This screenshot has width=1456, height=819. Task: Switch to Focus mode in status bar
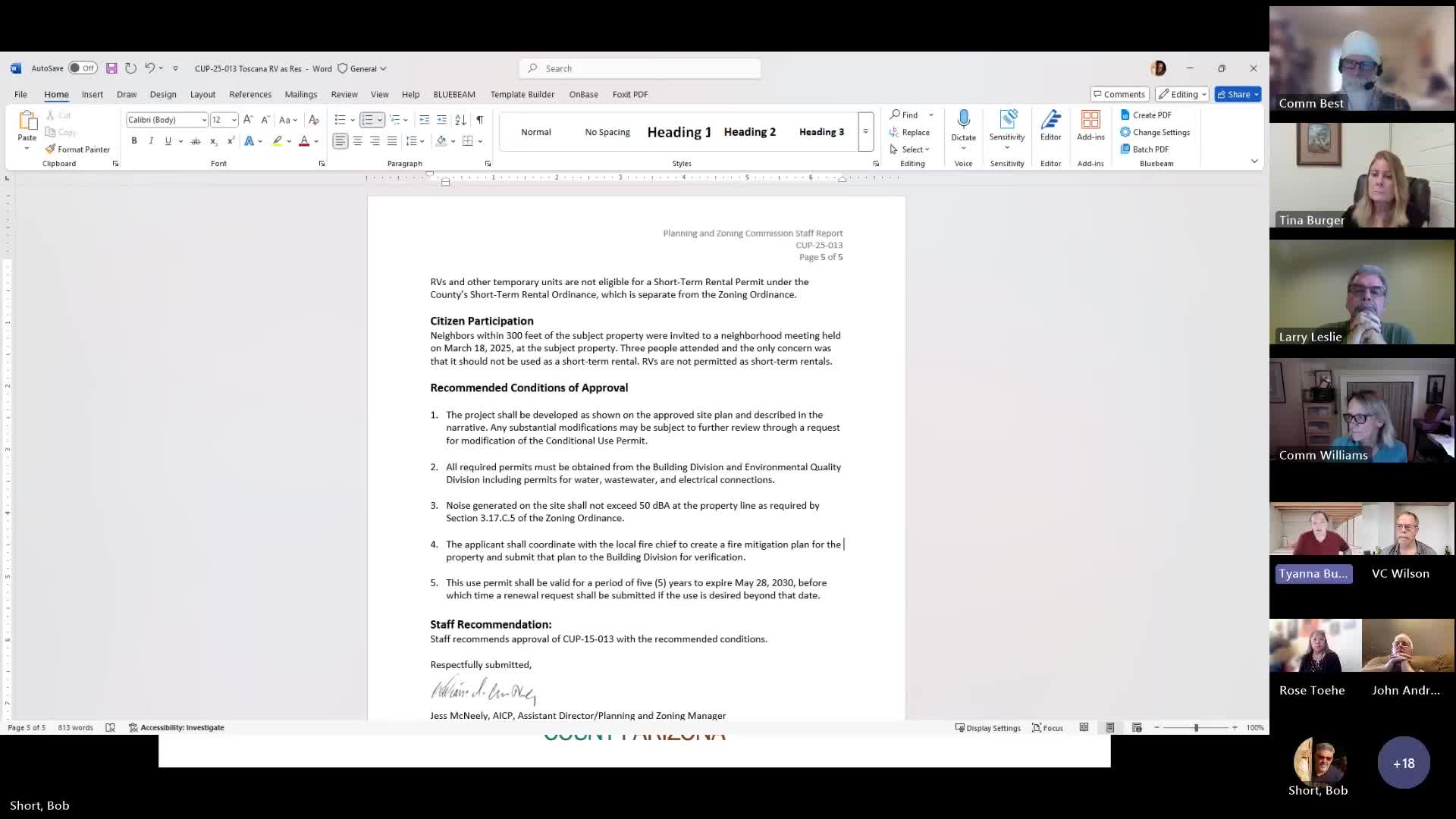[1047, 727]
